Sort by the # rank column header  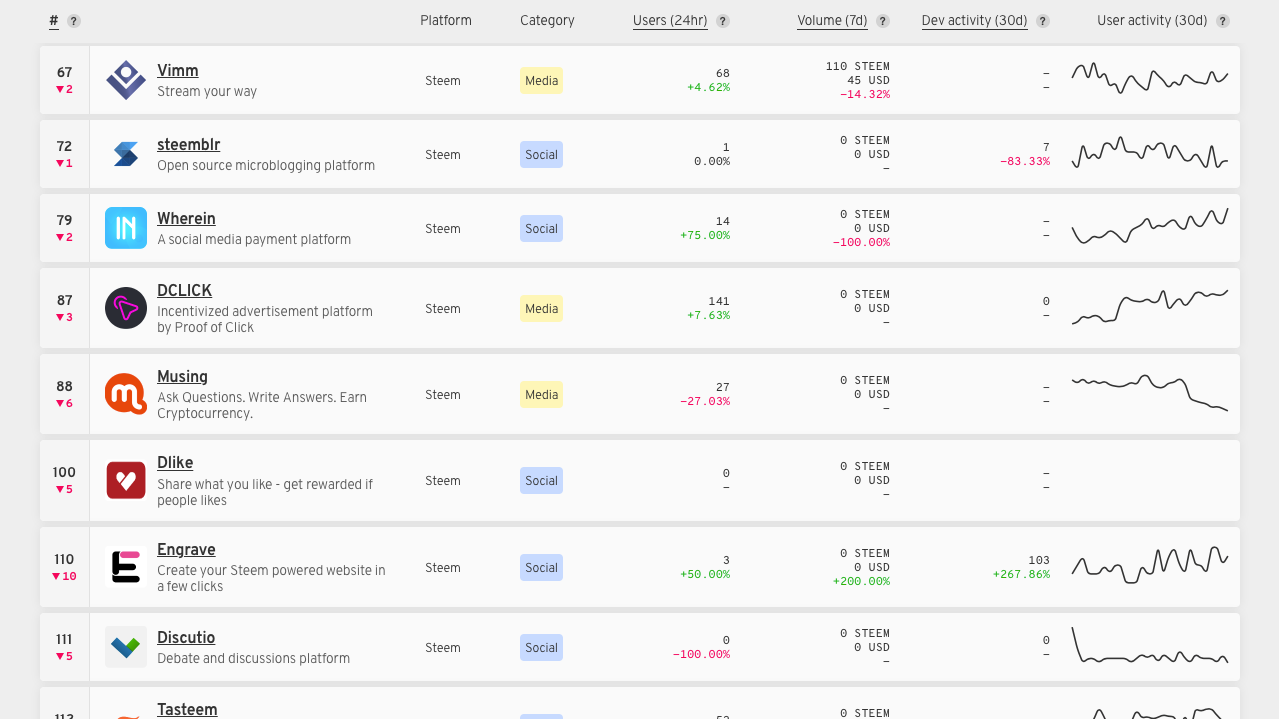pos(54,20)
